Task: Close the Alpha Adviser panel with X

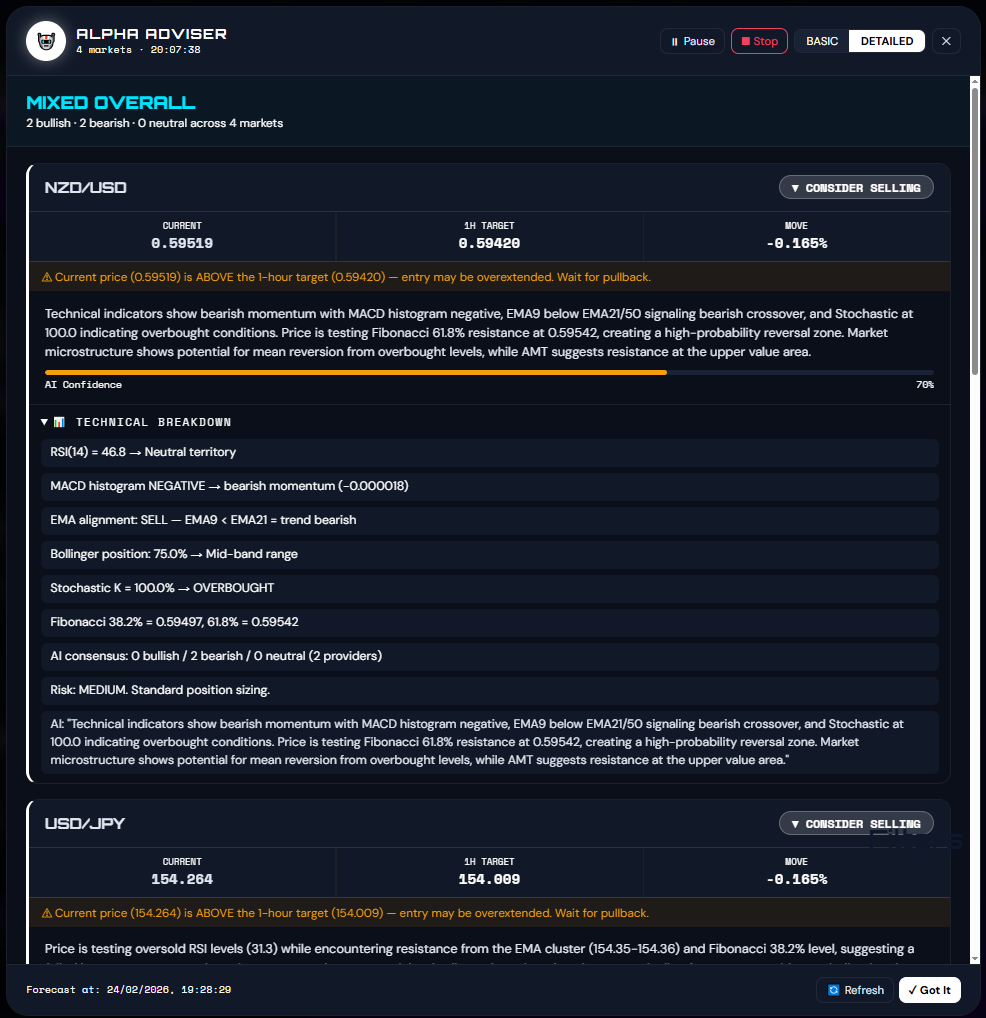Action: click(x=946, y=41)
